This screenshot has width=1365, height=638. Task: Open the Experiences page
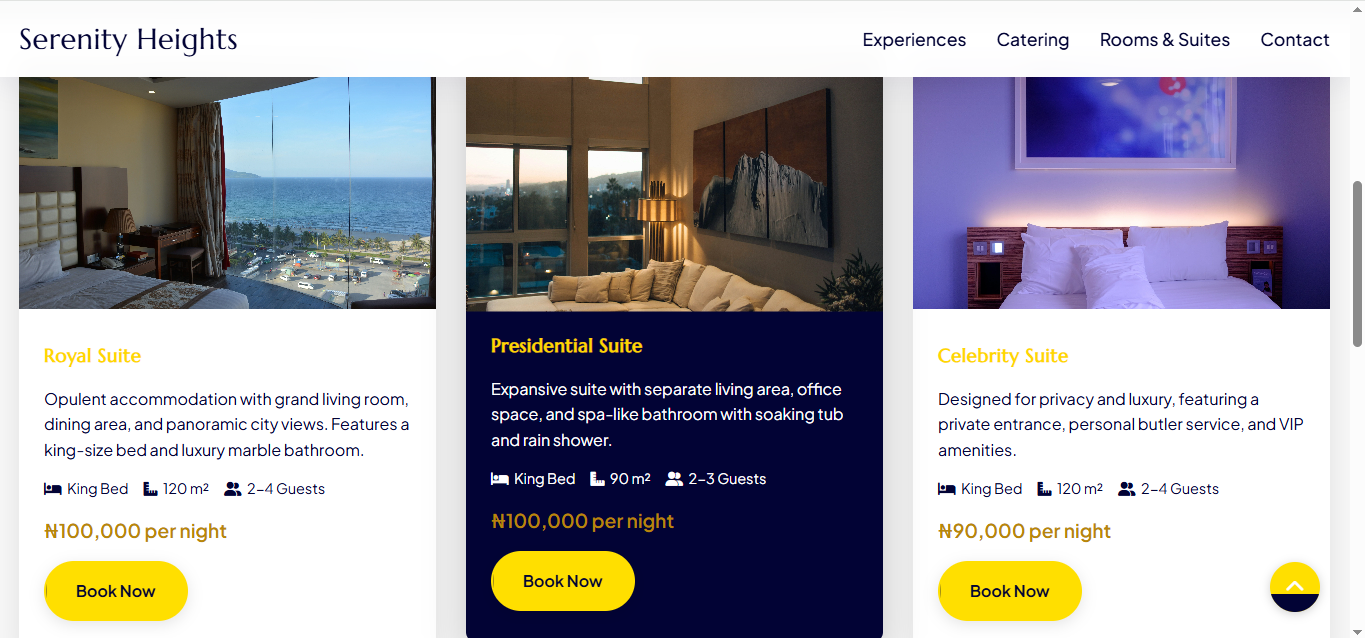pyautogui.click(x=913, y=39)
